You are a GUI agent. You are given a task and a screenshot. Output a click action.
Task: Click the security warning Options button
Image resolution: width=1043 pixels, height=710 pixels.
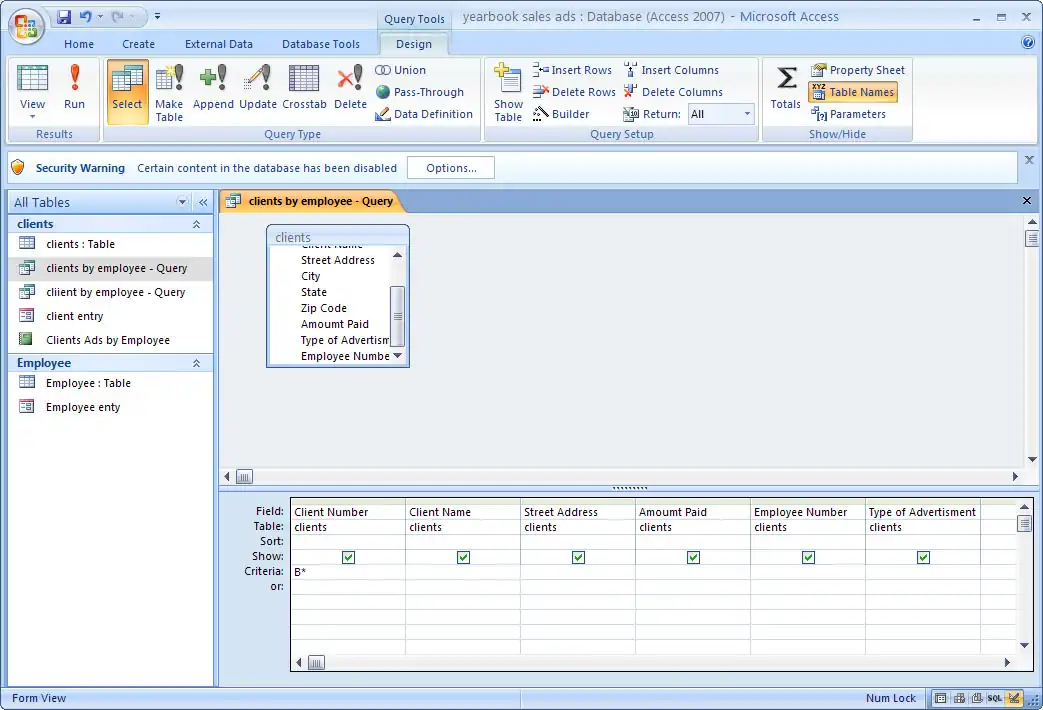[450, 168]
